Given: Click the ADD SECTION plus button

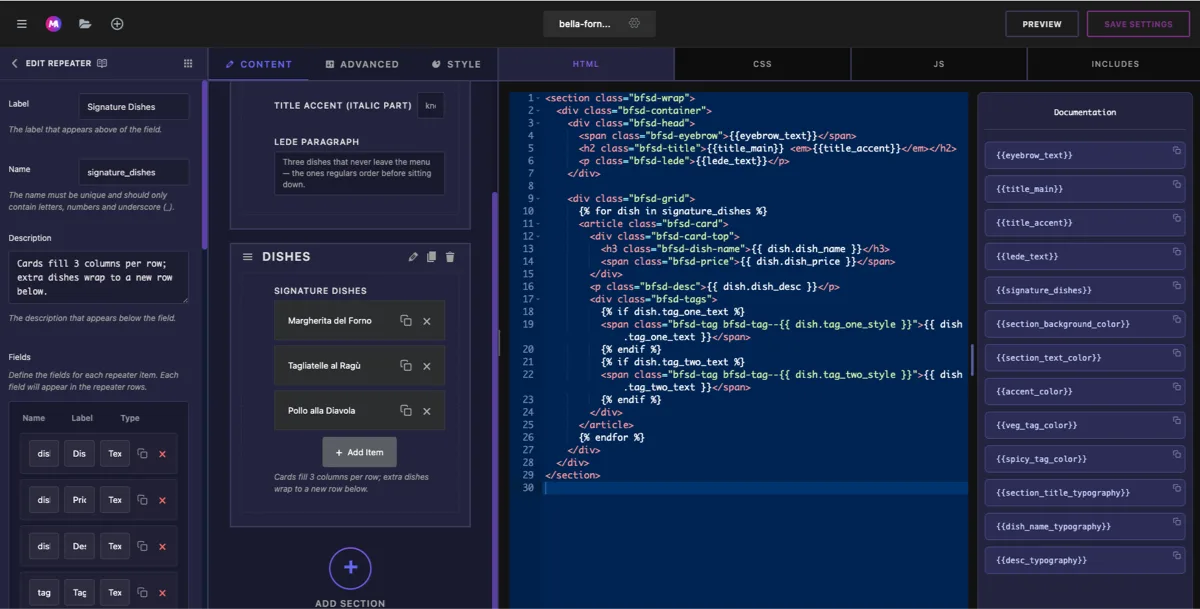Looking at the screenshot, I should 350,568.
